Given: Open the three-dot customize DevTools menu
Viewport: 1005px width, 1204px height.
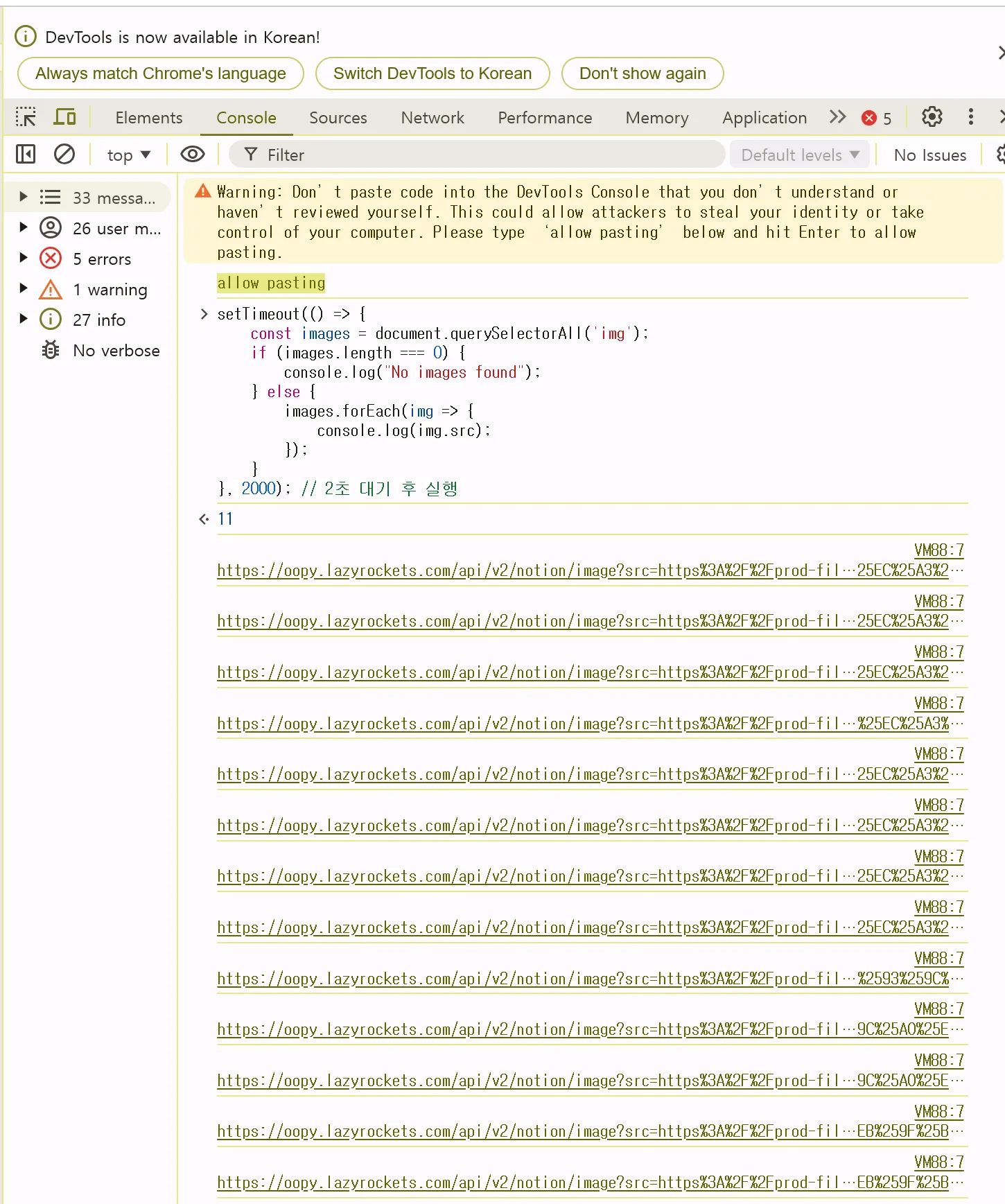Looking at the screenshot, I should [970, 117].
